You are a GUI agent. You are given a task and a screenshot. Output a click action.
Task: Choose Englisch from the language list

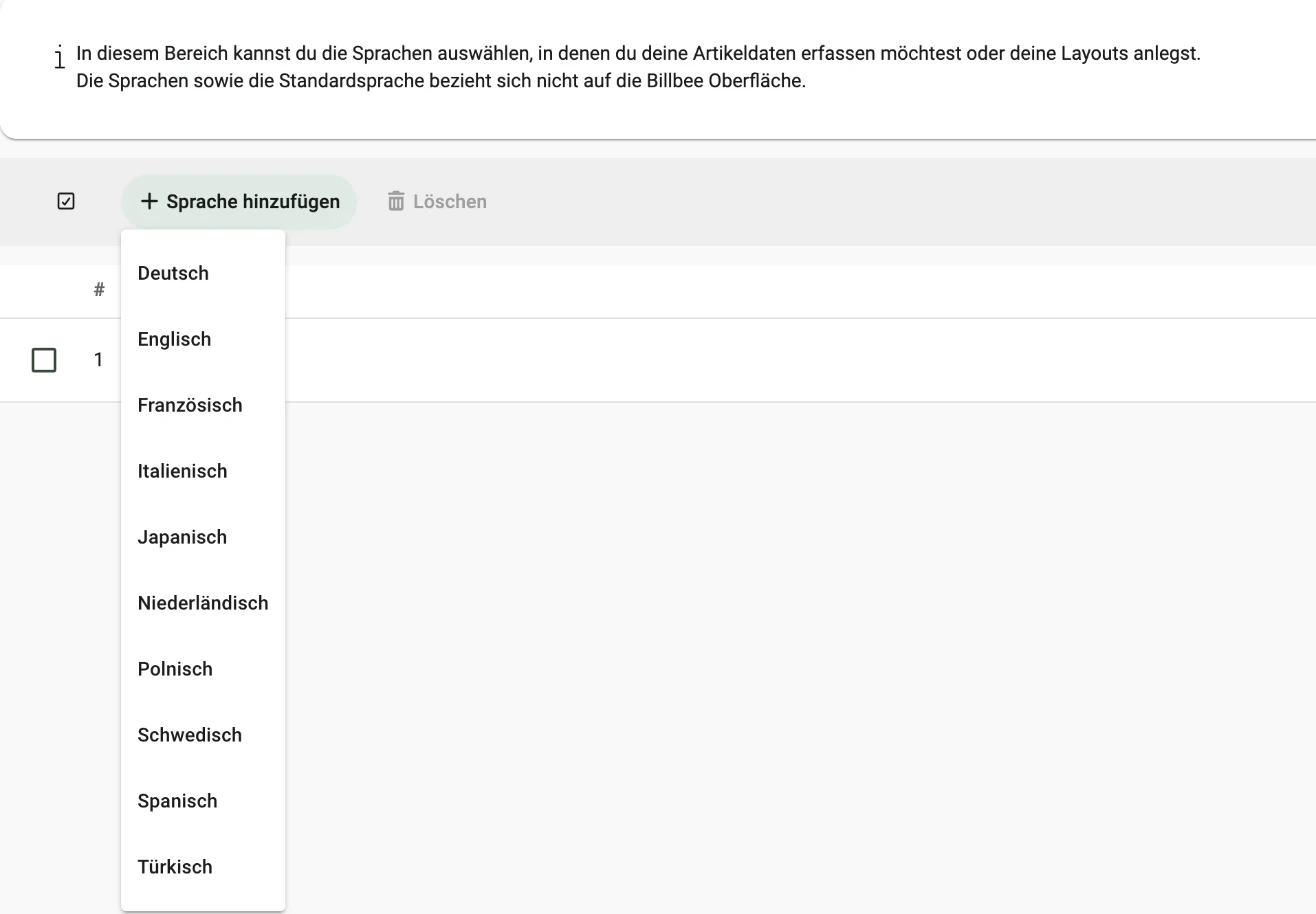[203, 339]
